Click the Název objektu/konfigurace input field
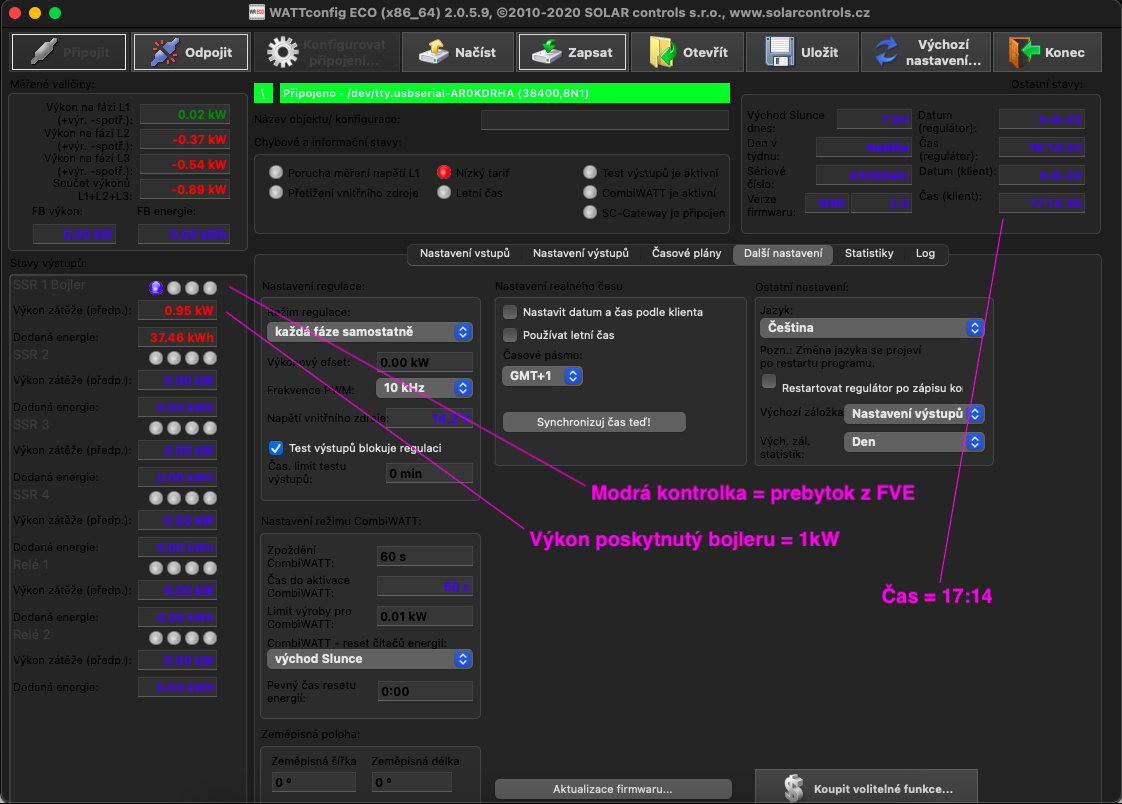The image size is (1122, 804). pyautogui.click(x=605, y=119)
